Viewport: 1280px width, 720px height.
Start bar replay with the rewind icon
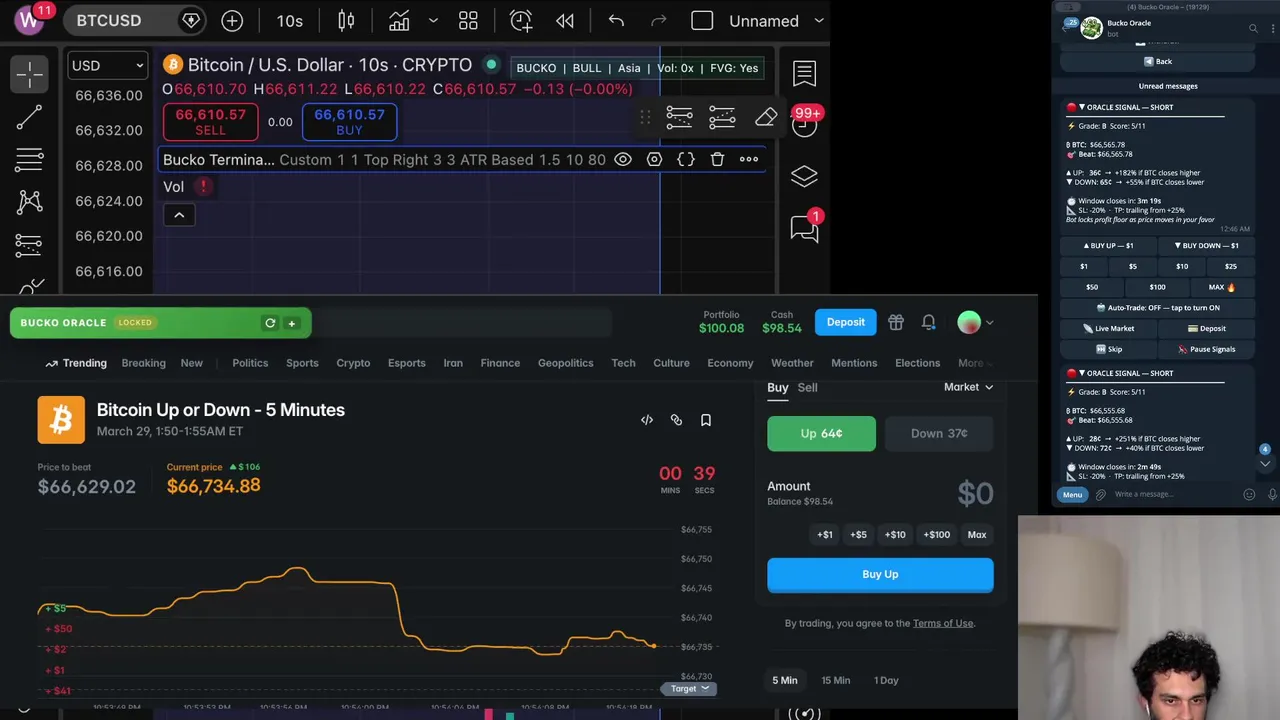point(565,21)
